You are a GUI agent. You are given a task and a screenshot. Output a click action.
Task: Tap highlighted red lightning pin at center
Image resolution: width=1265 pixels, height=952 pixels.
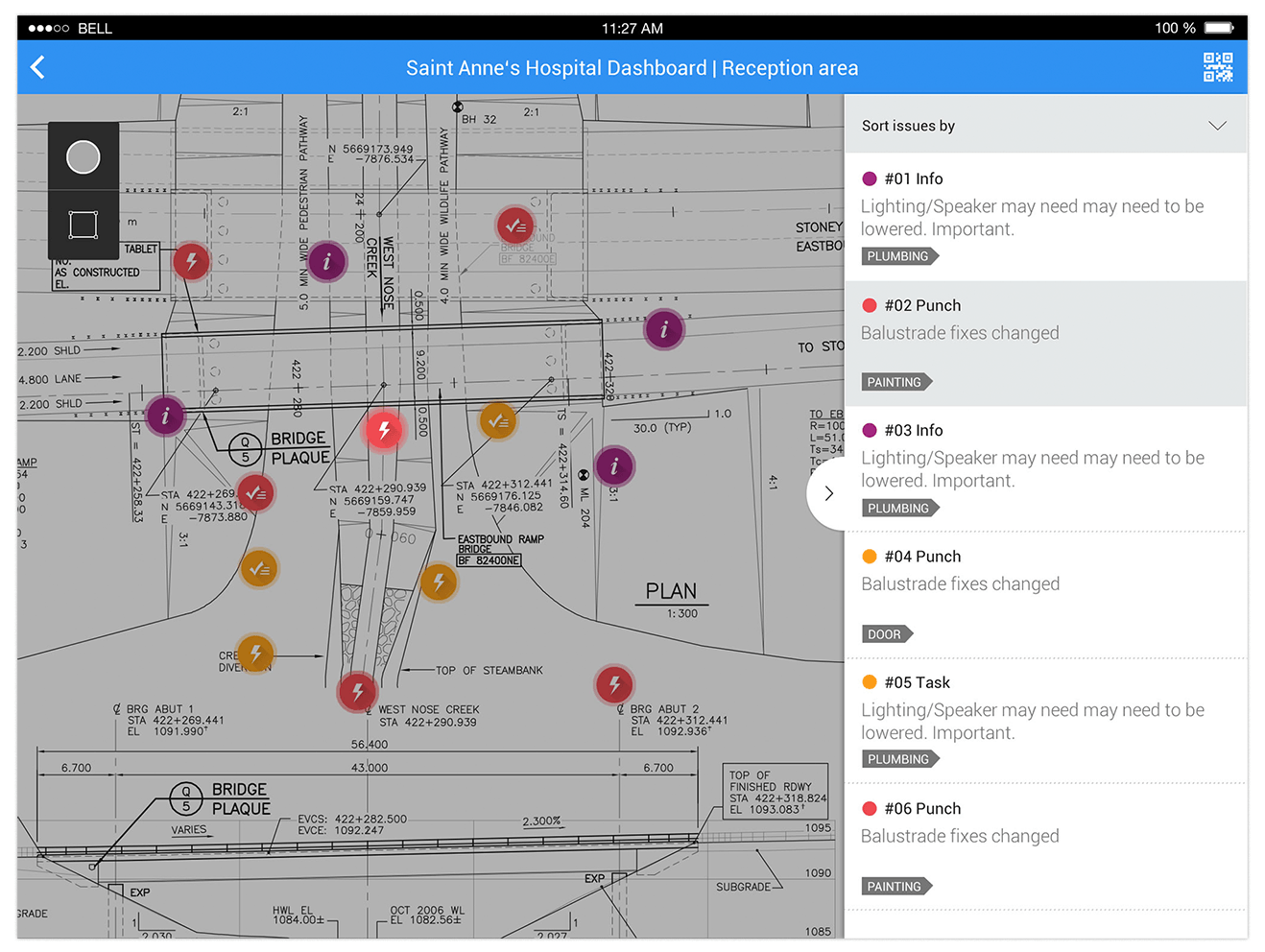pyautogui.click(x=385, y=431)
